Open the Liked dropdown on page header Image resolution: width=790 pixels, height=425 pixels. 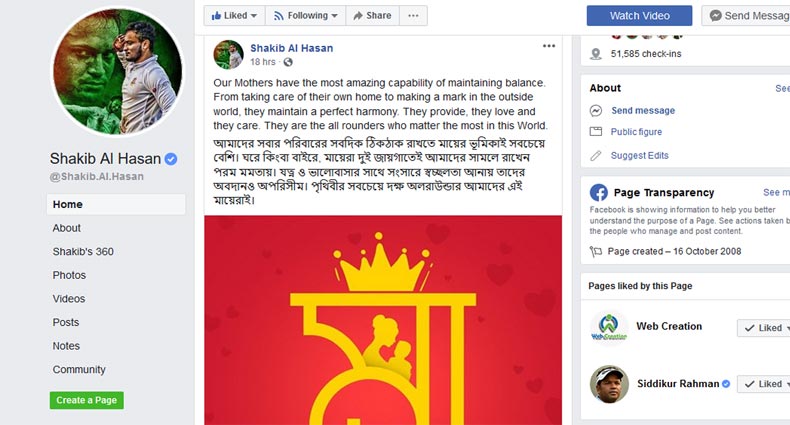click(235, 16)
